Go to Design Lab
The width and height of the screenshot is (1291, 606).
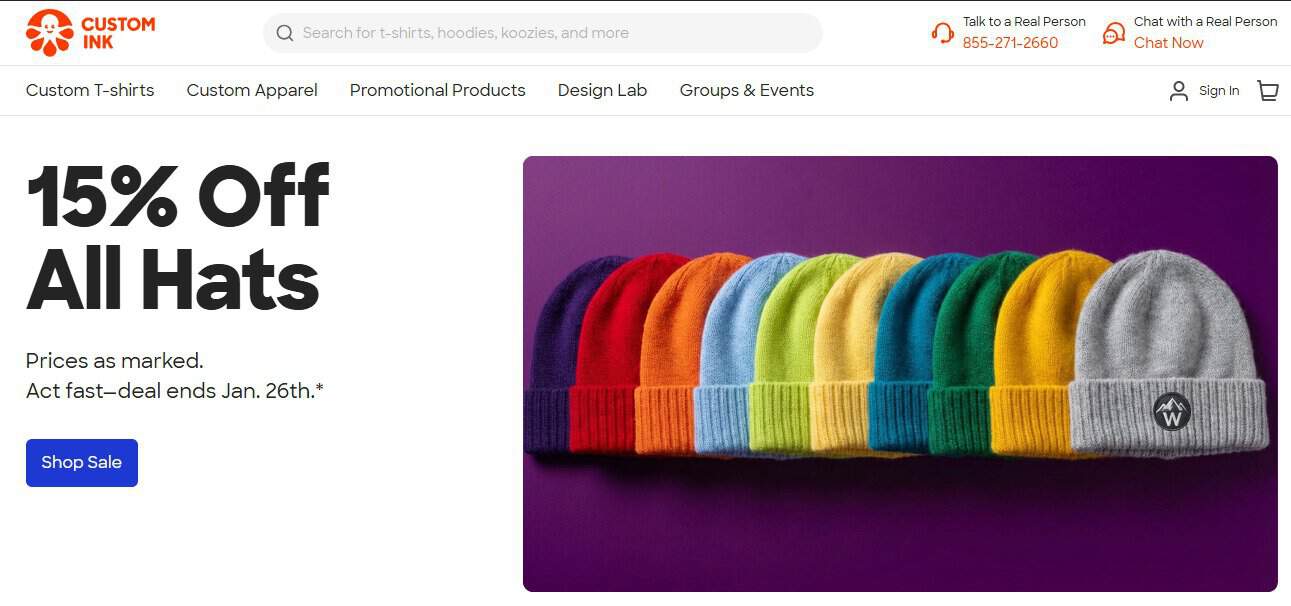[602, 90]
